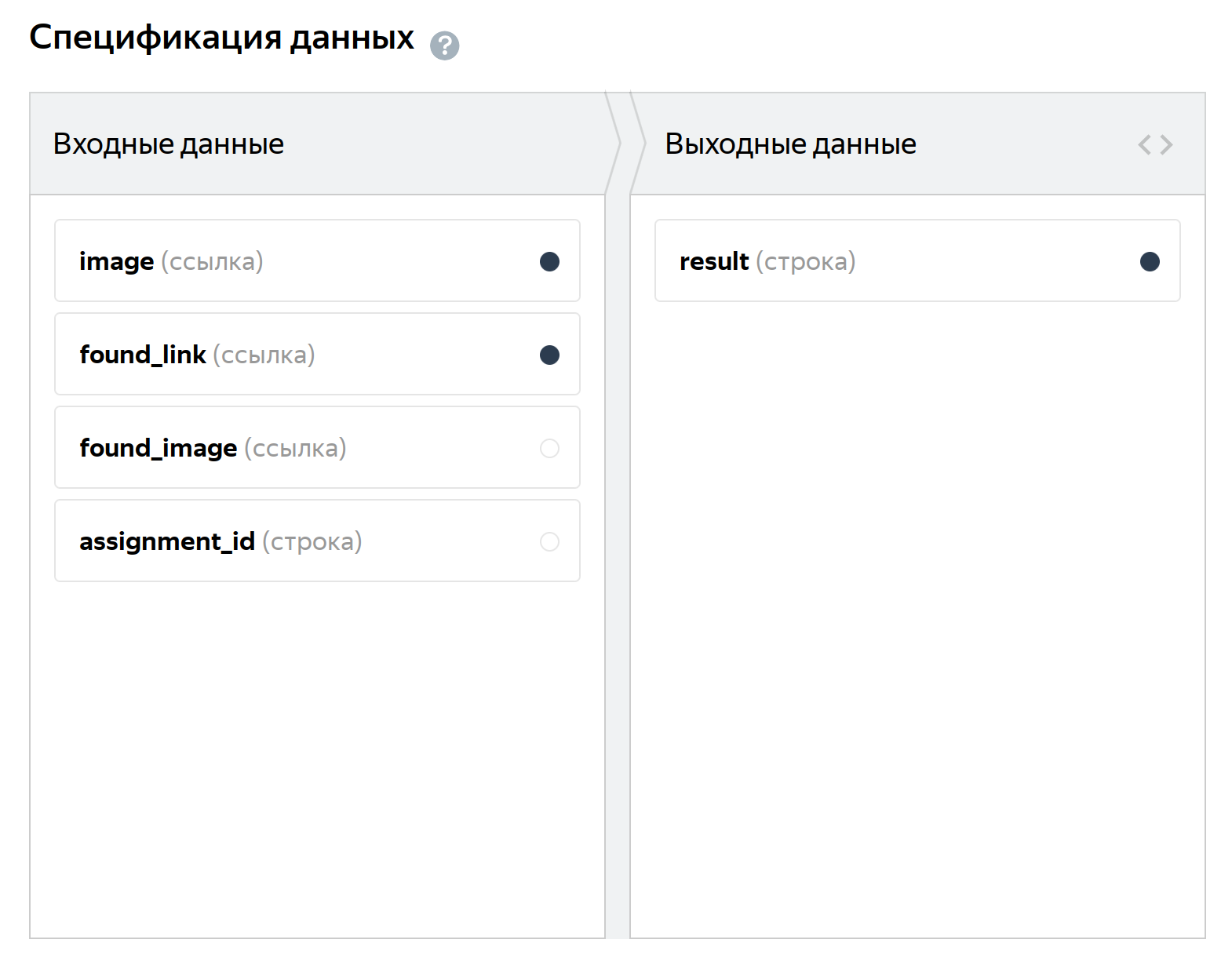The image size is (1232, 965).
Task: Toggle the required dot for image field
Action: (549, 261)
